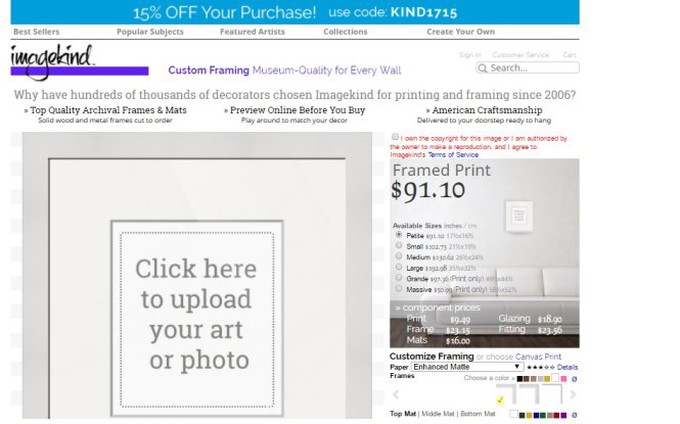This screenshot has width=680, height=424.
Task: Choose the Massive print-only size option
Action: (399, 288)
